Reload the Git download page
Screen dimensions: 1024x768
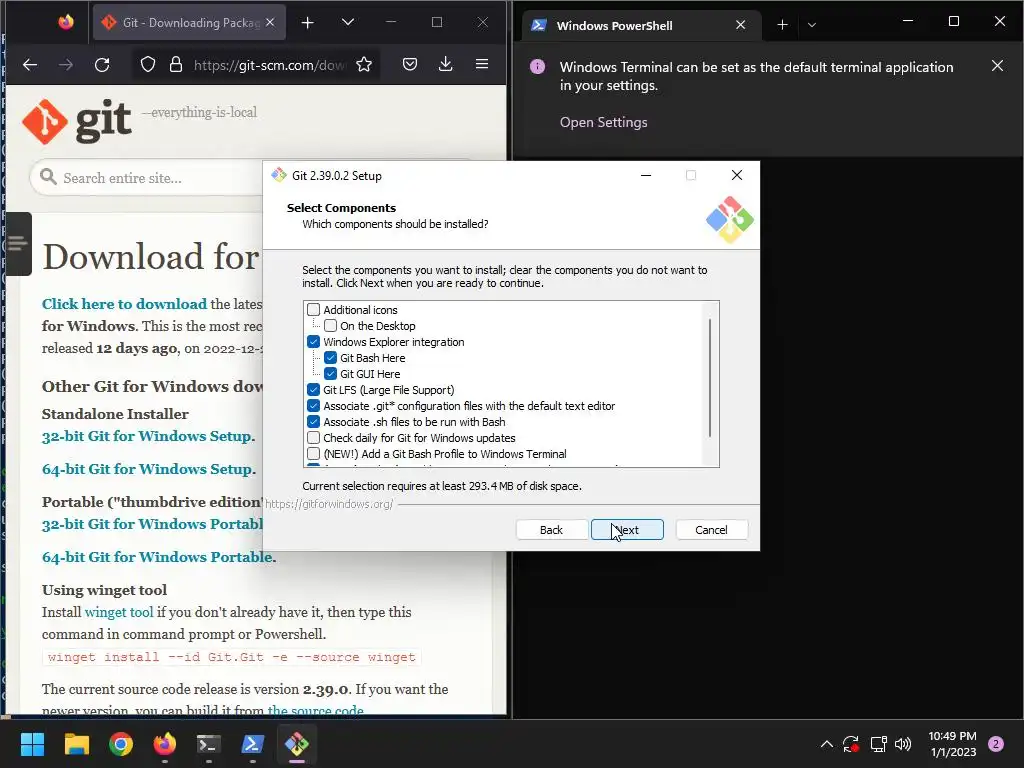[102, 64]
